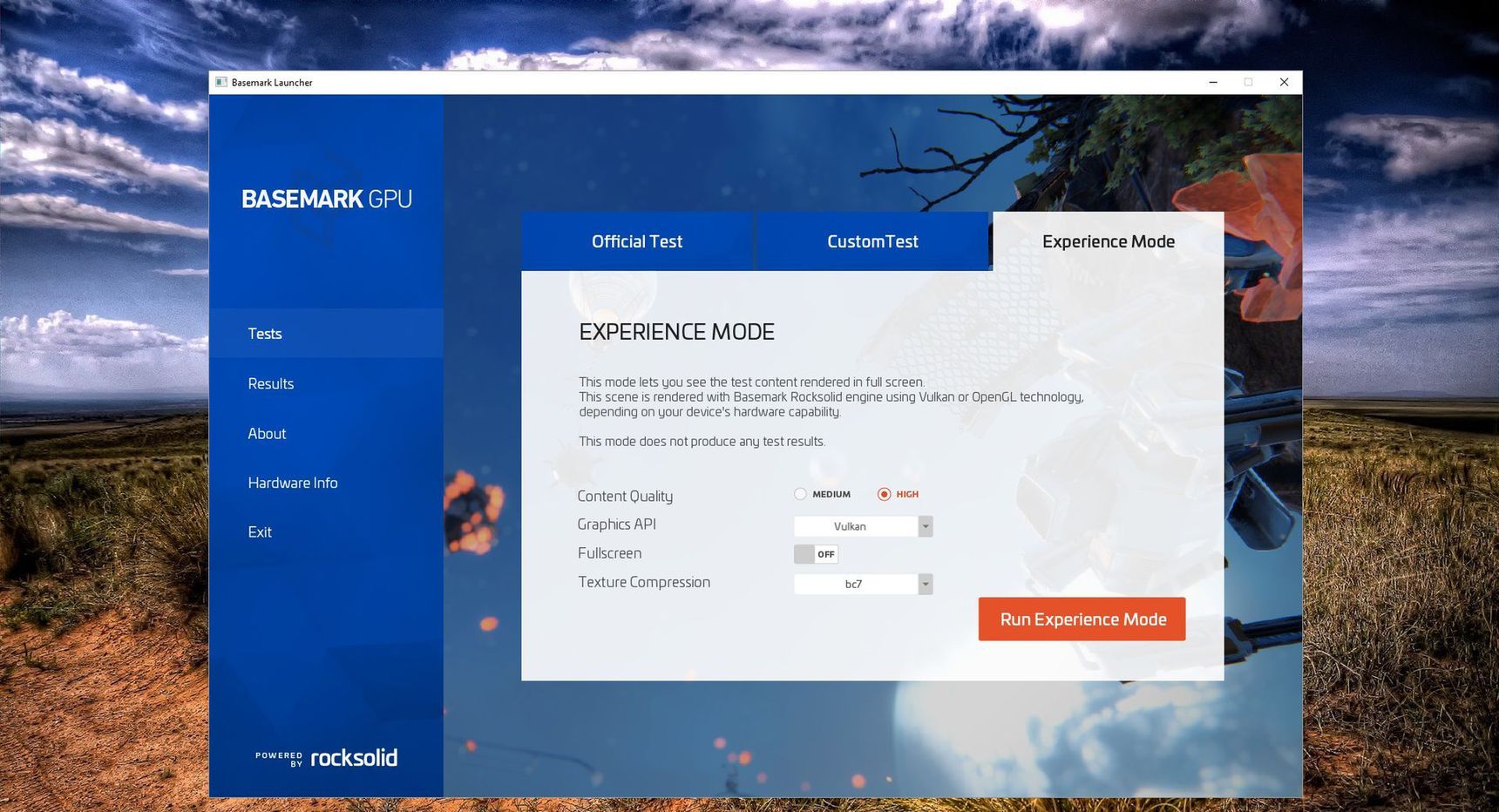Select Medium content quality
This screenshot has height=812, width=1499.
[800, 494]
